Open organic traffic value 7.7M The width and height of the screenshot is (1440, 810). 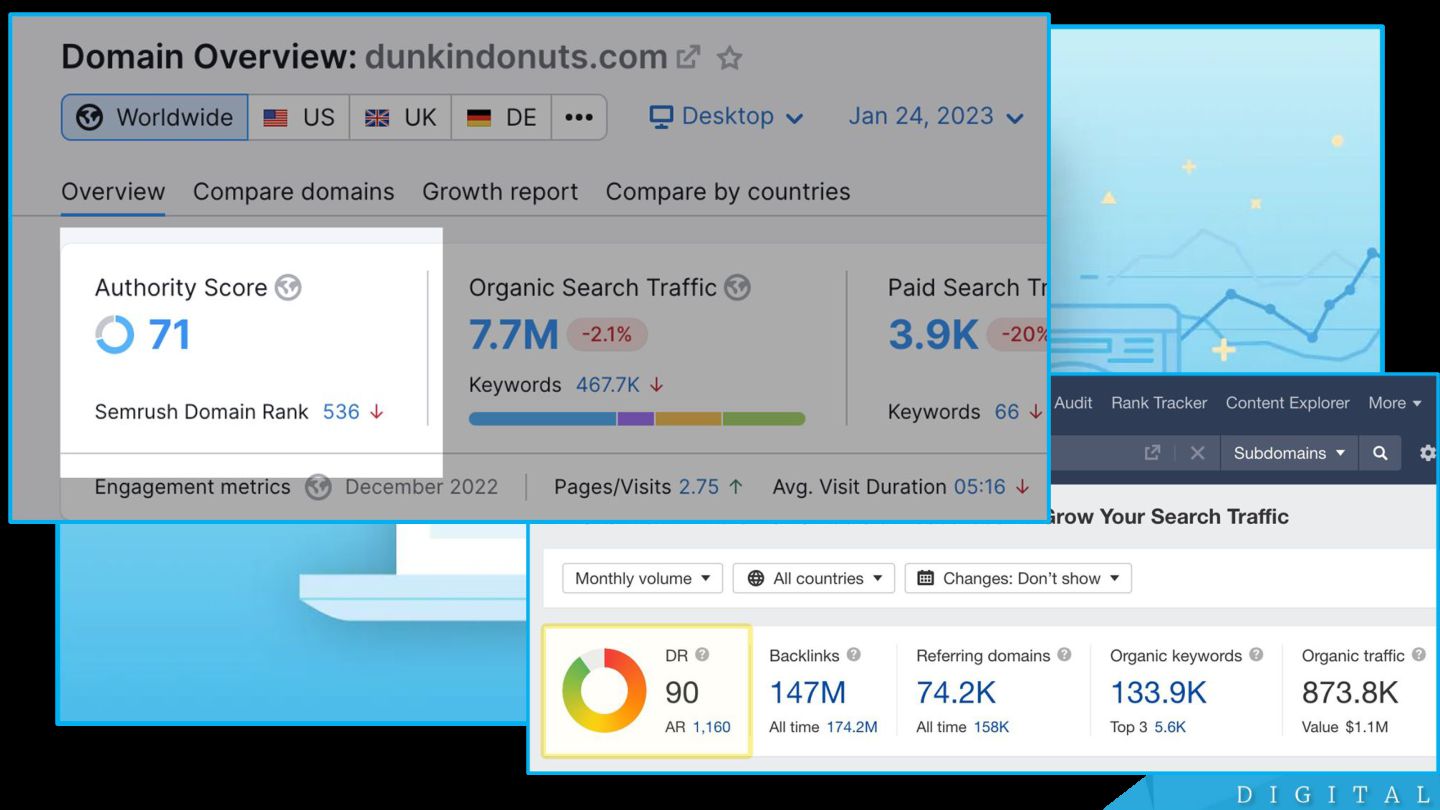[513, 335]
